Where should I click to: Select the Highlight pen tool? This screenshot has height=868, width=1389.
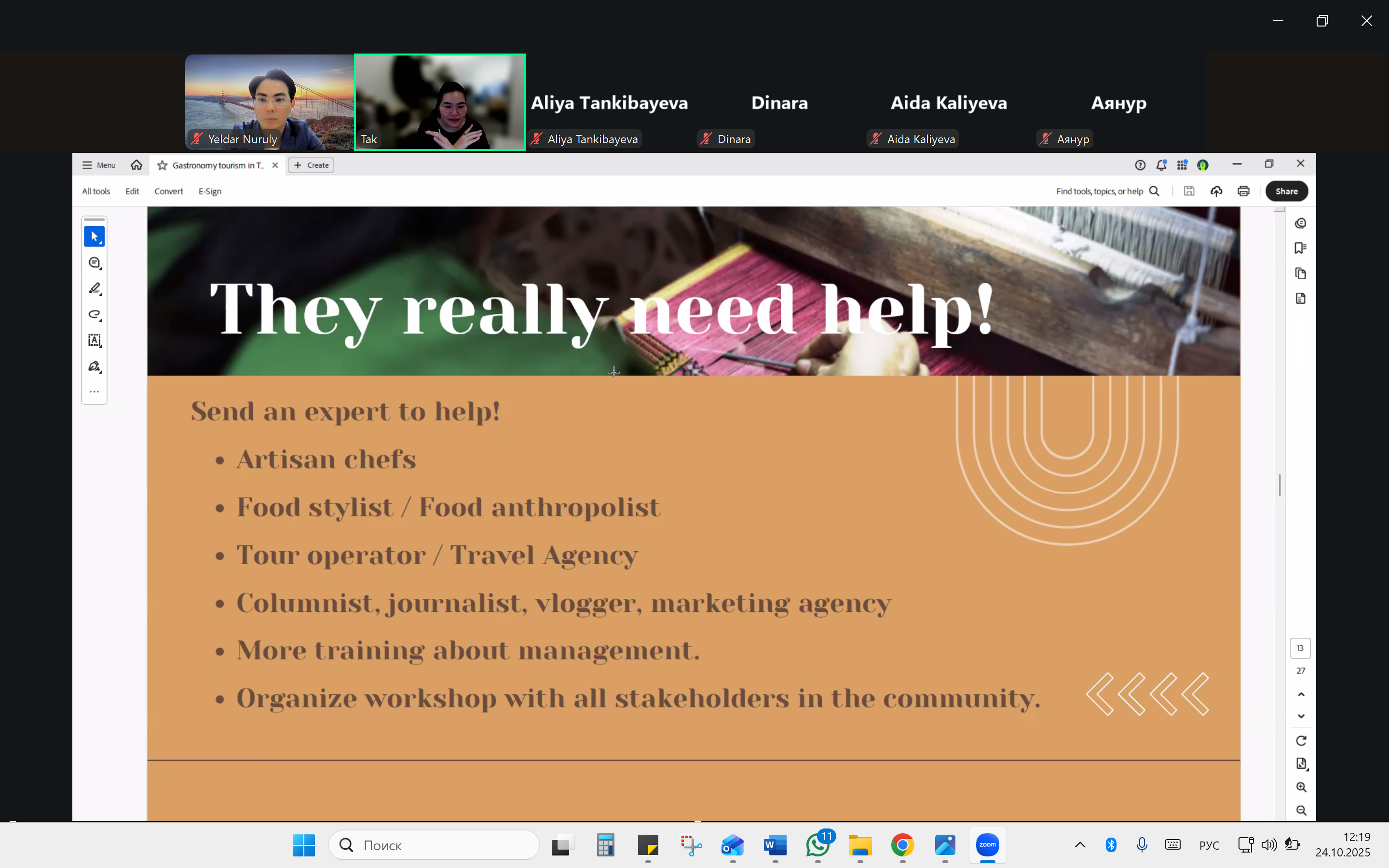click(x=94, y=289)
